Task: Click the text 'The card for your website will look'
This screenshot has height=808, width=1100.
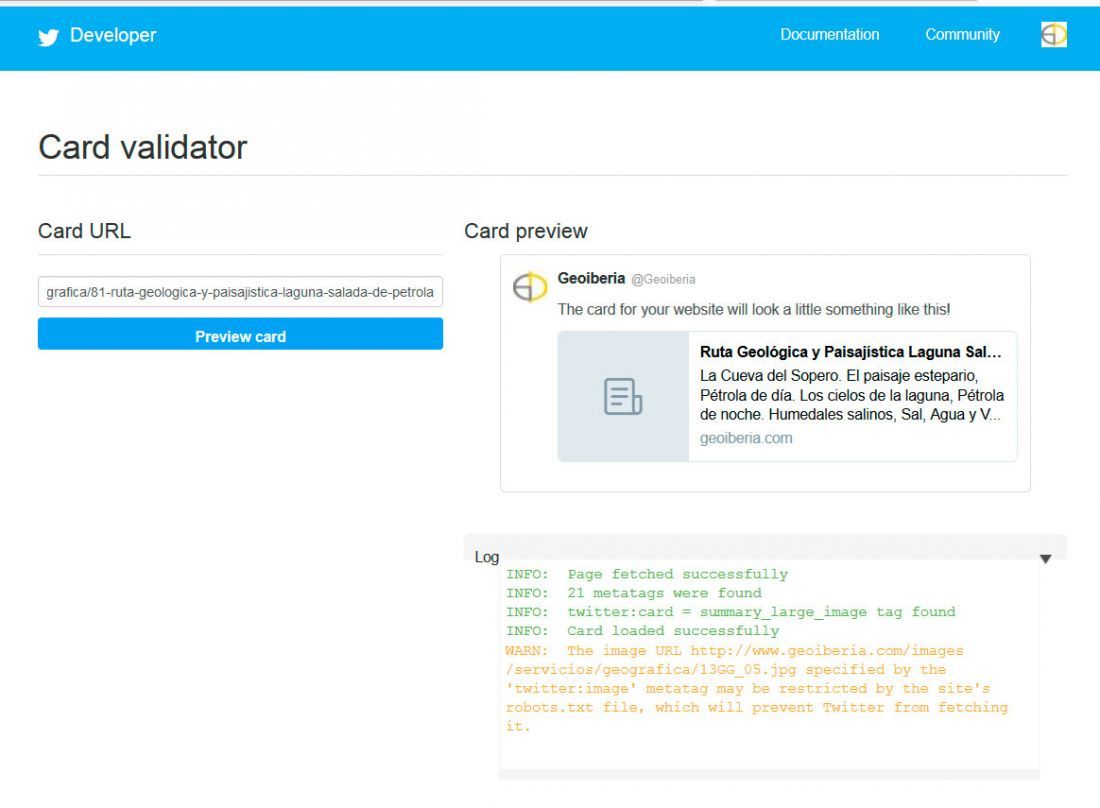Action: tap(753, 309)
